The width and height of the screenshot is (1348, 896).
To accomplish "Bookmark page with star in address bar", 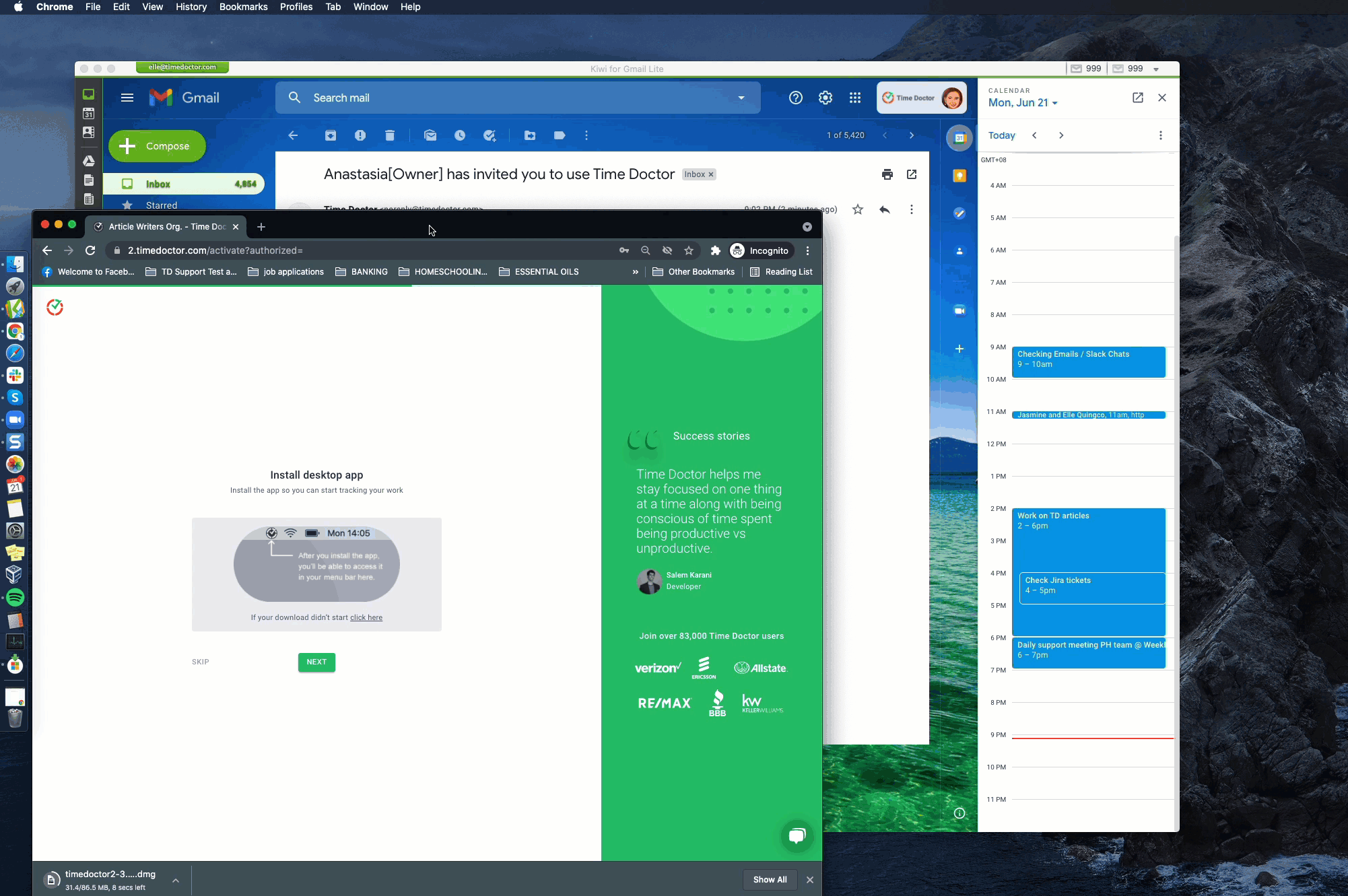I will tap(689, 250).
